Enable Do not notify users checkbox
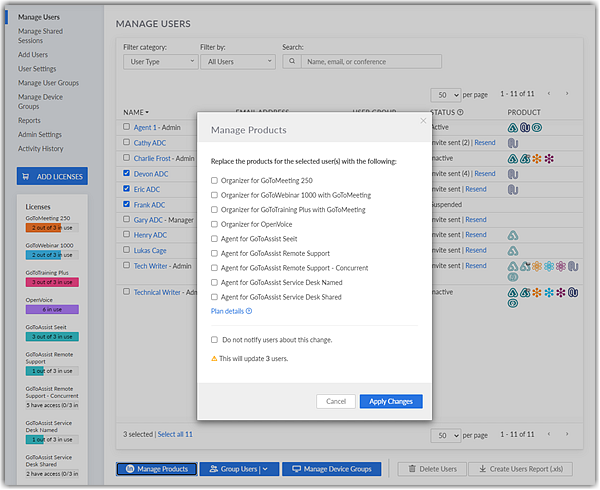The image size is (600, 490). (214, 340)
